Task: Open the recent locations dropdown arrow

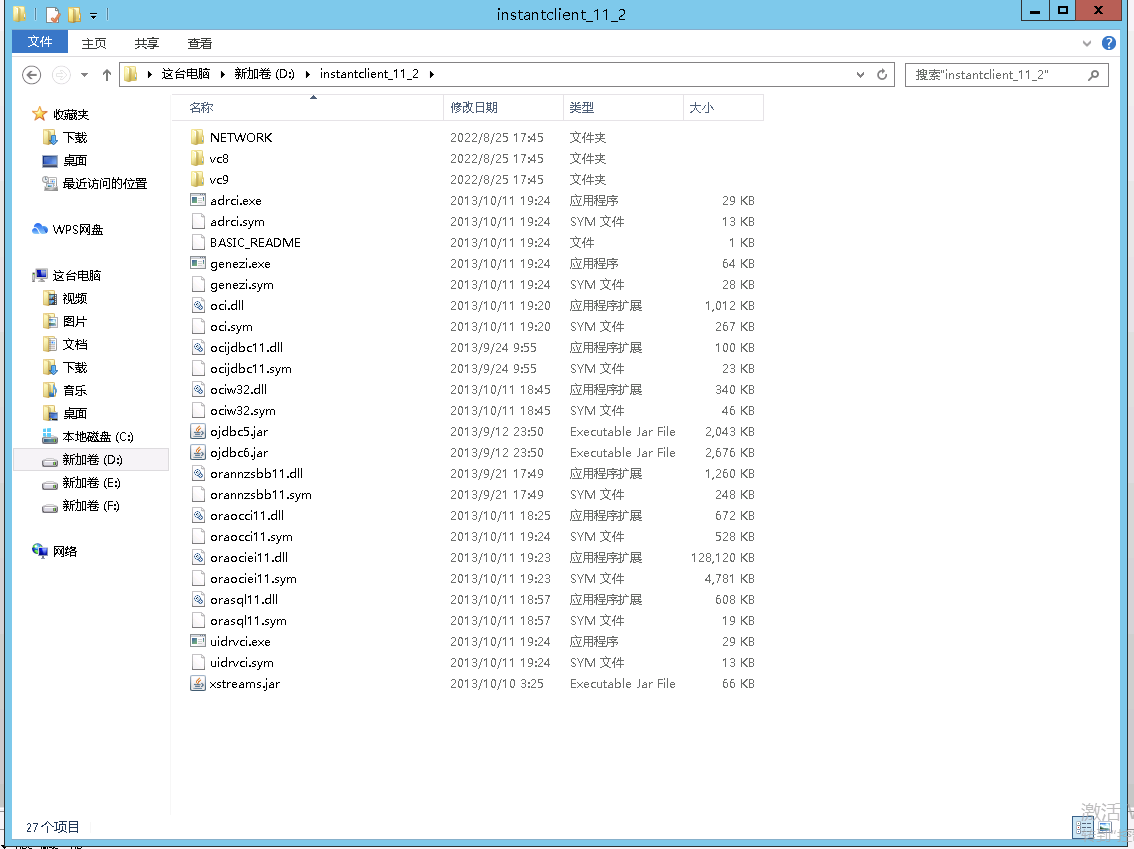Action: (x=84, y=75)
